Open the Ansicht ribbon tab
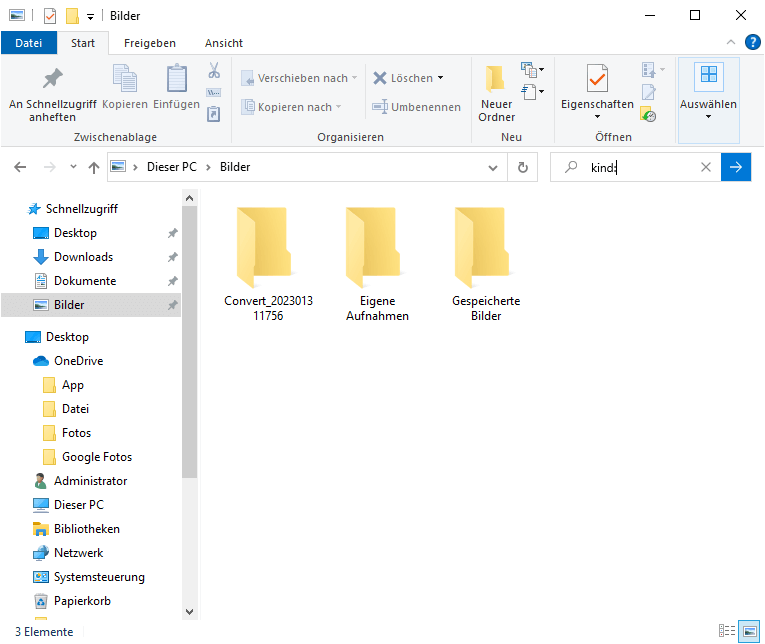Viewport: 765px width, 644px height. 224,43
